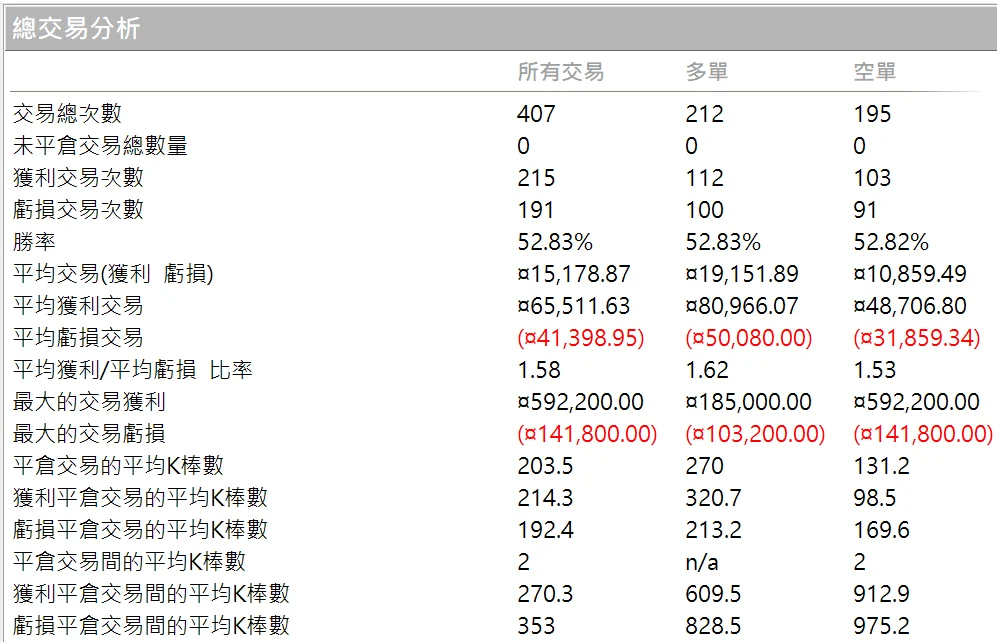Click the 平倉交易的平均K棒數 row label
Screen dimensions: 997x642
(x=118, y=466)
